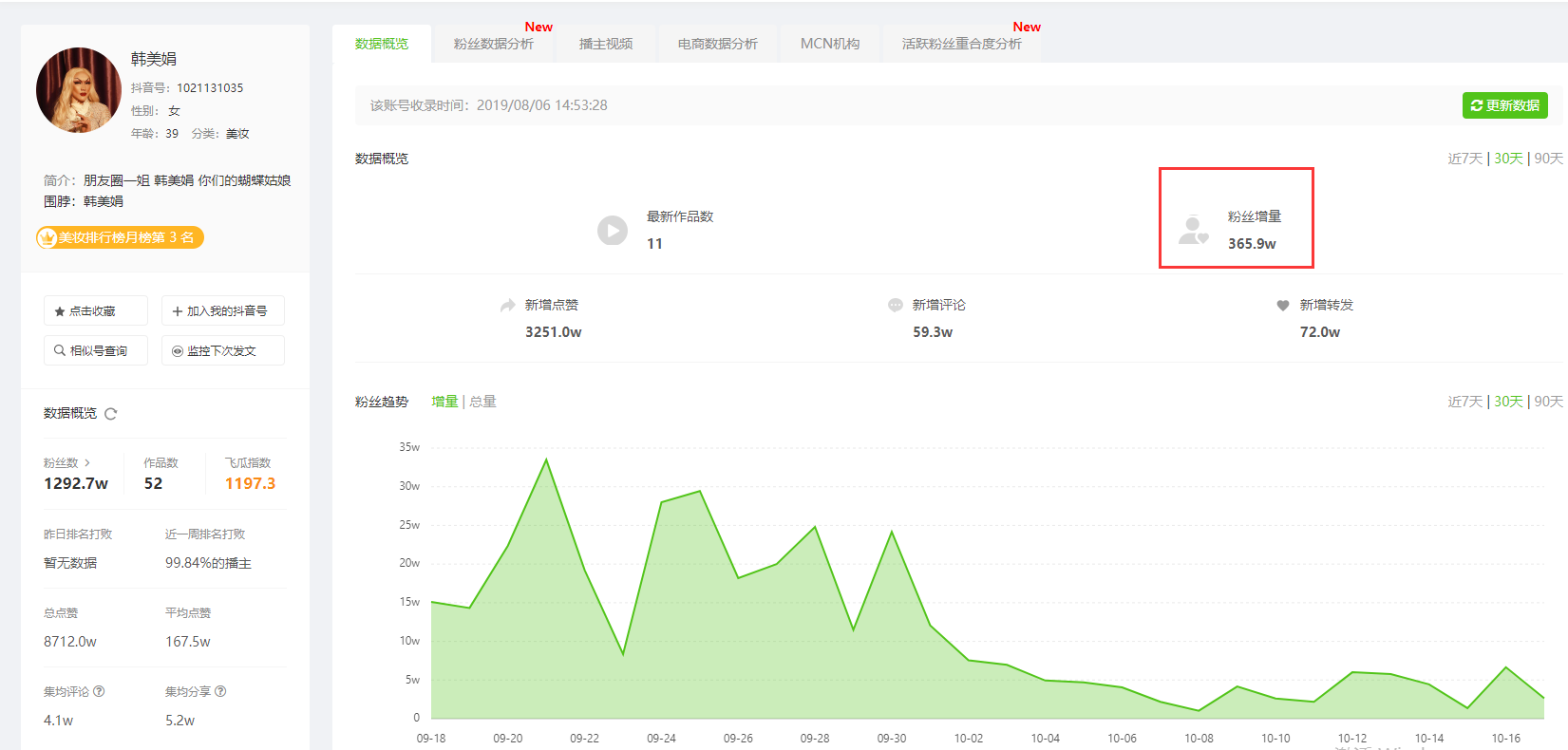This screenshot has width=1568, height=750.
Task: Open the 粉丝数据分析 tab
Action: click(494, 44)
